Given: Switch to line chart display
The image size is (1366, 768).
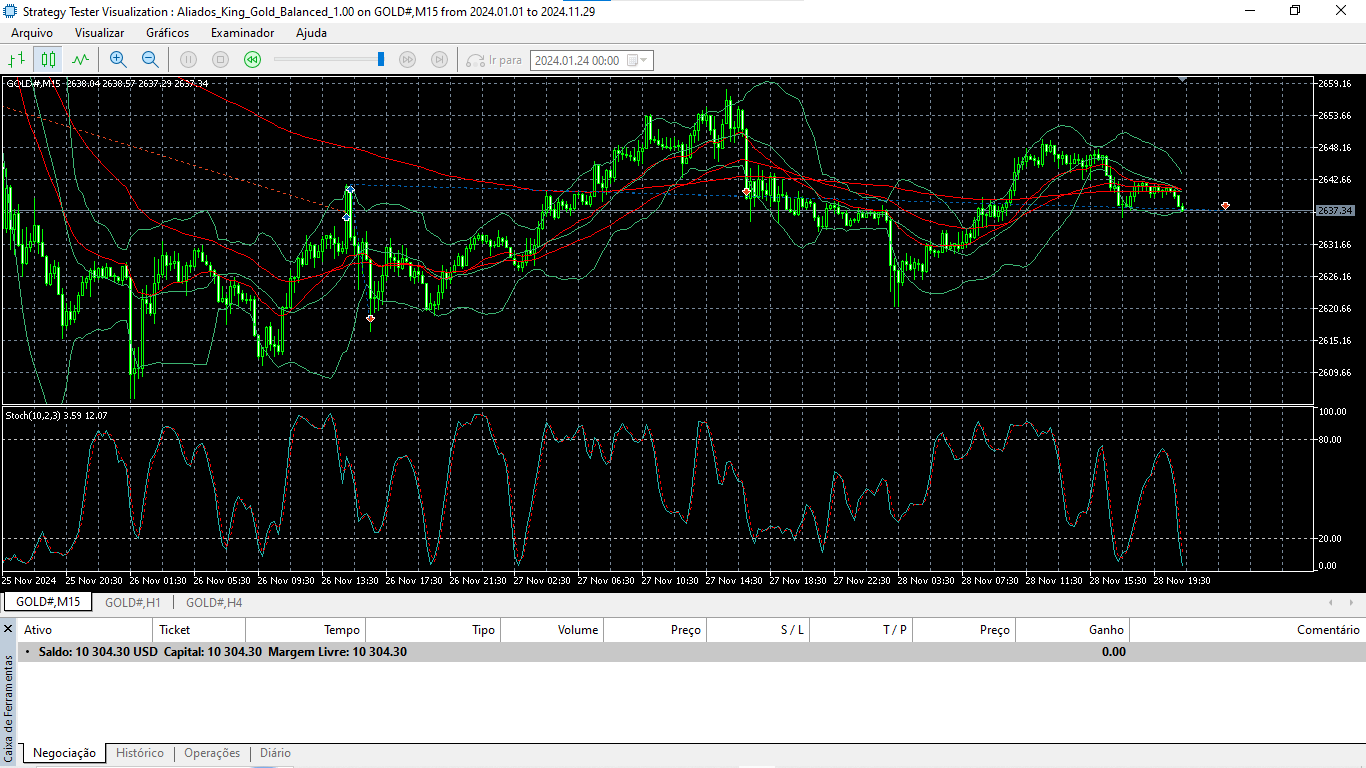Looking at the screenshot, I should click(x=80, y=60).
